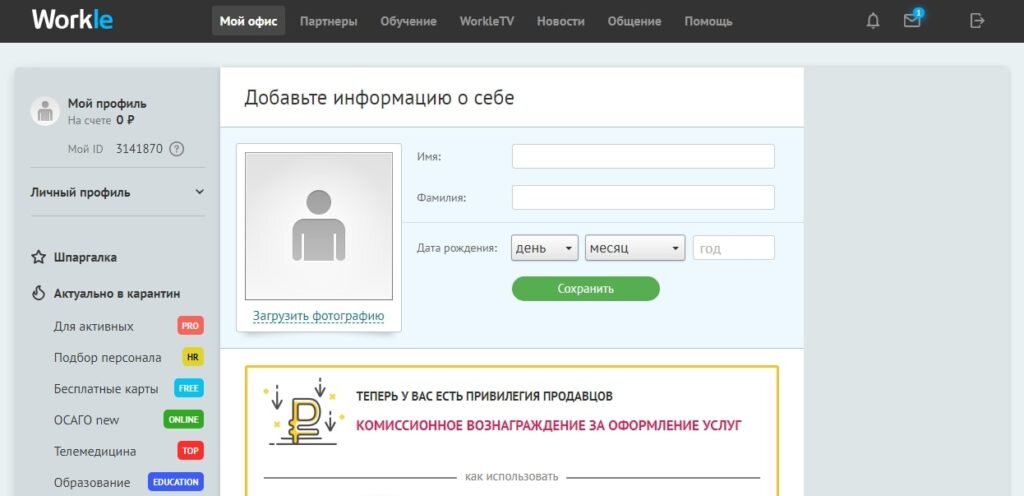Open Обучение menu item
The width and height of the screenshot is (1024, 496).
(408, 22)
